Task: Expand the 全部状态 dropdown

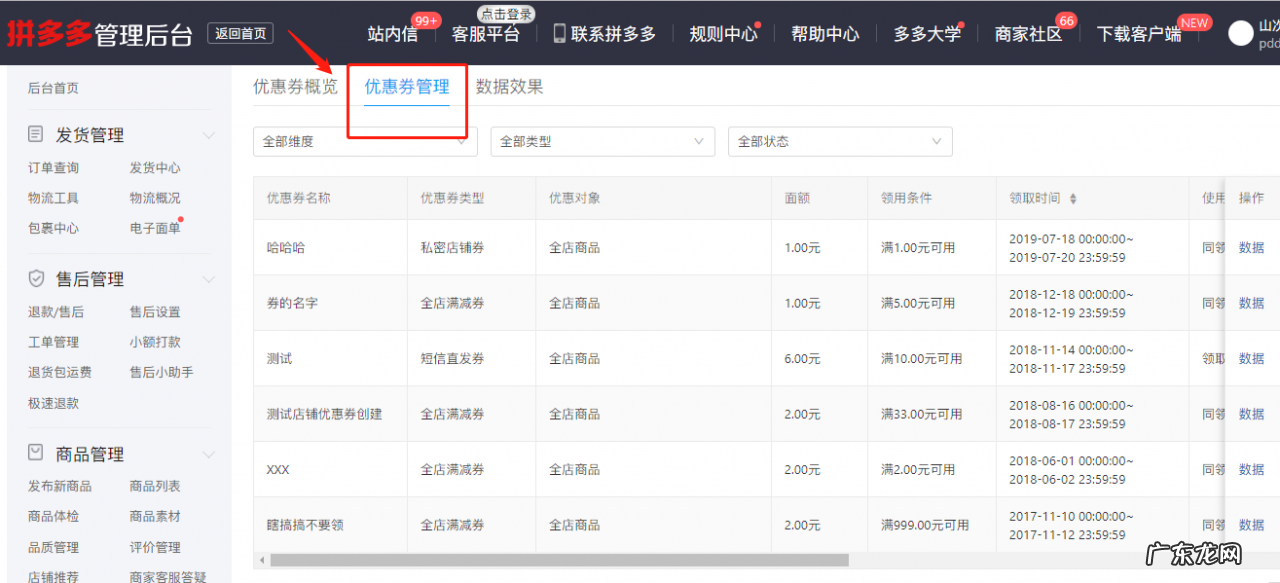Action: (x=840, y=142)
